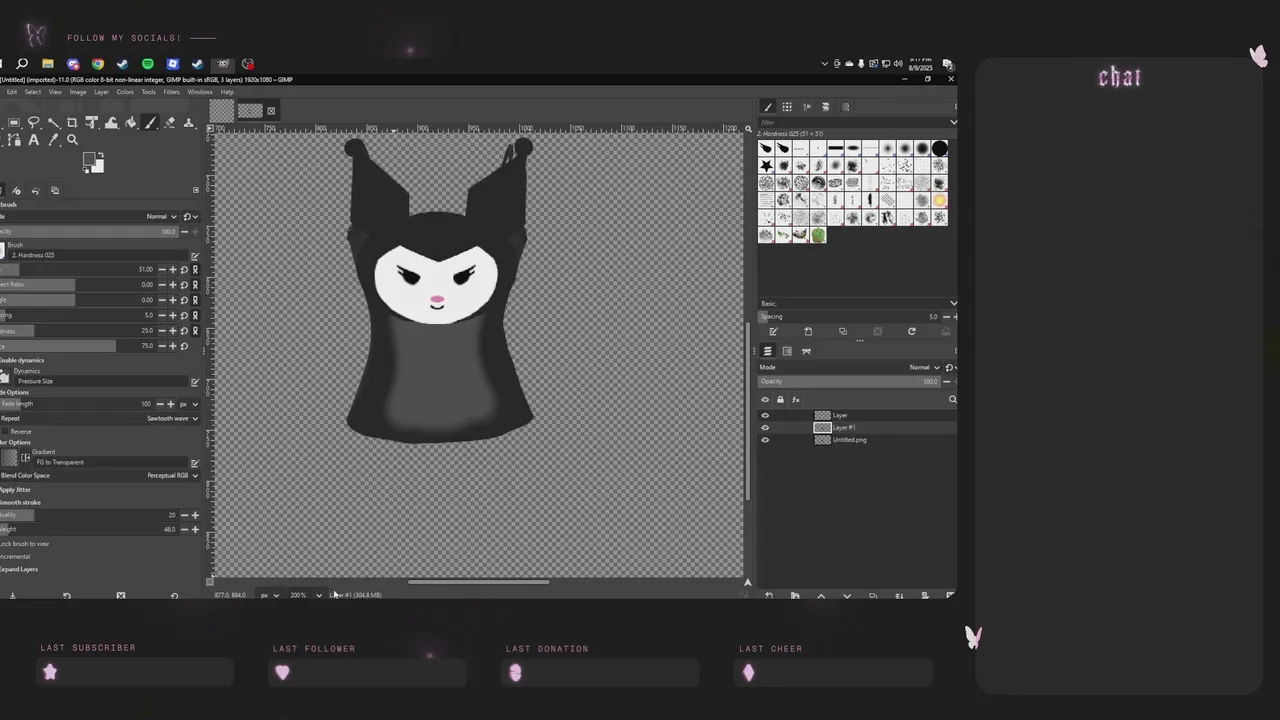Refresh the brushes list
Image resolution: width=1280 pixels, height=720 pixels.
coord(912,331)
